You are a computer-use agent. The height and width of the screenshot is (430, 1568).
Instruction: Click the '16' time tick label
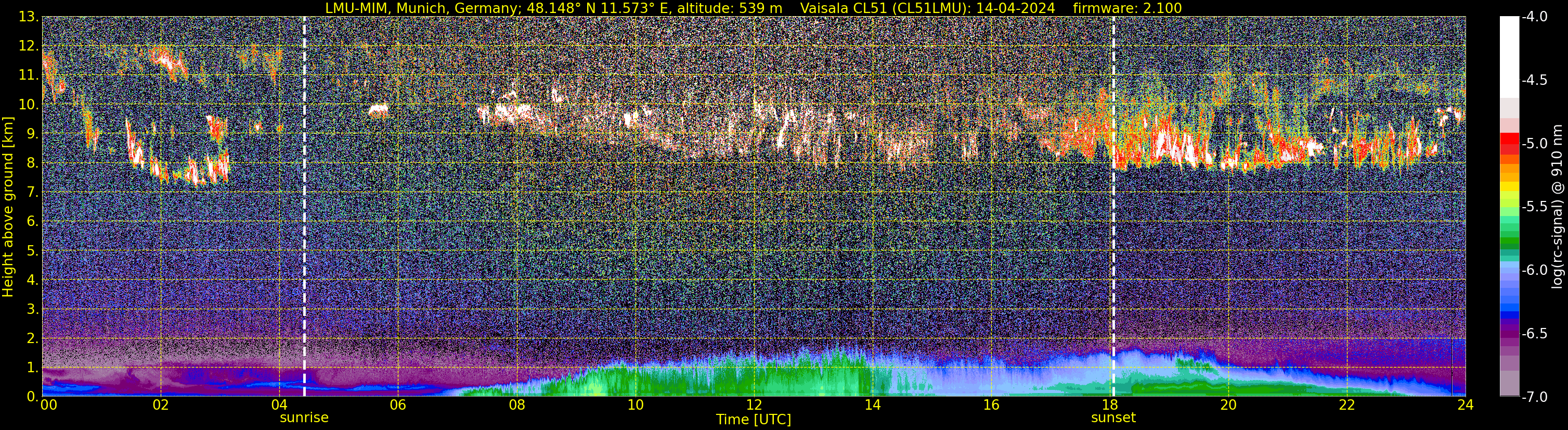click(991, 405)
